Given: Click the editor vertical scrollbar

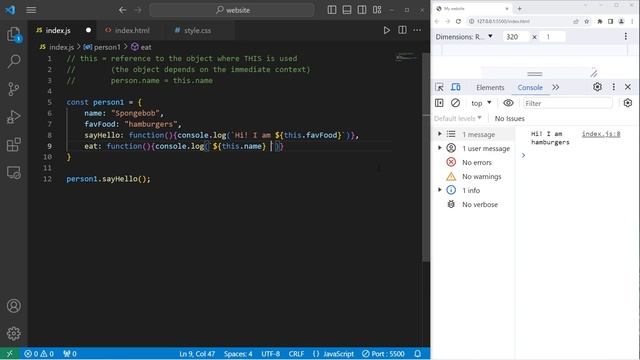Looking at the screenshot, I should (x=426, y=157).
